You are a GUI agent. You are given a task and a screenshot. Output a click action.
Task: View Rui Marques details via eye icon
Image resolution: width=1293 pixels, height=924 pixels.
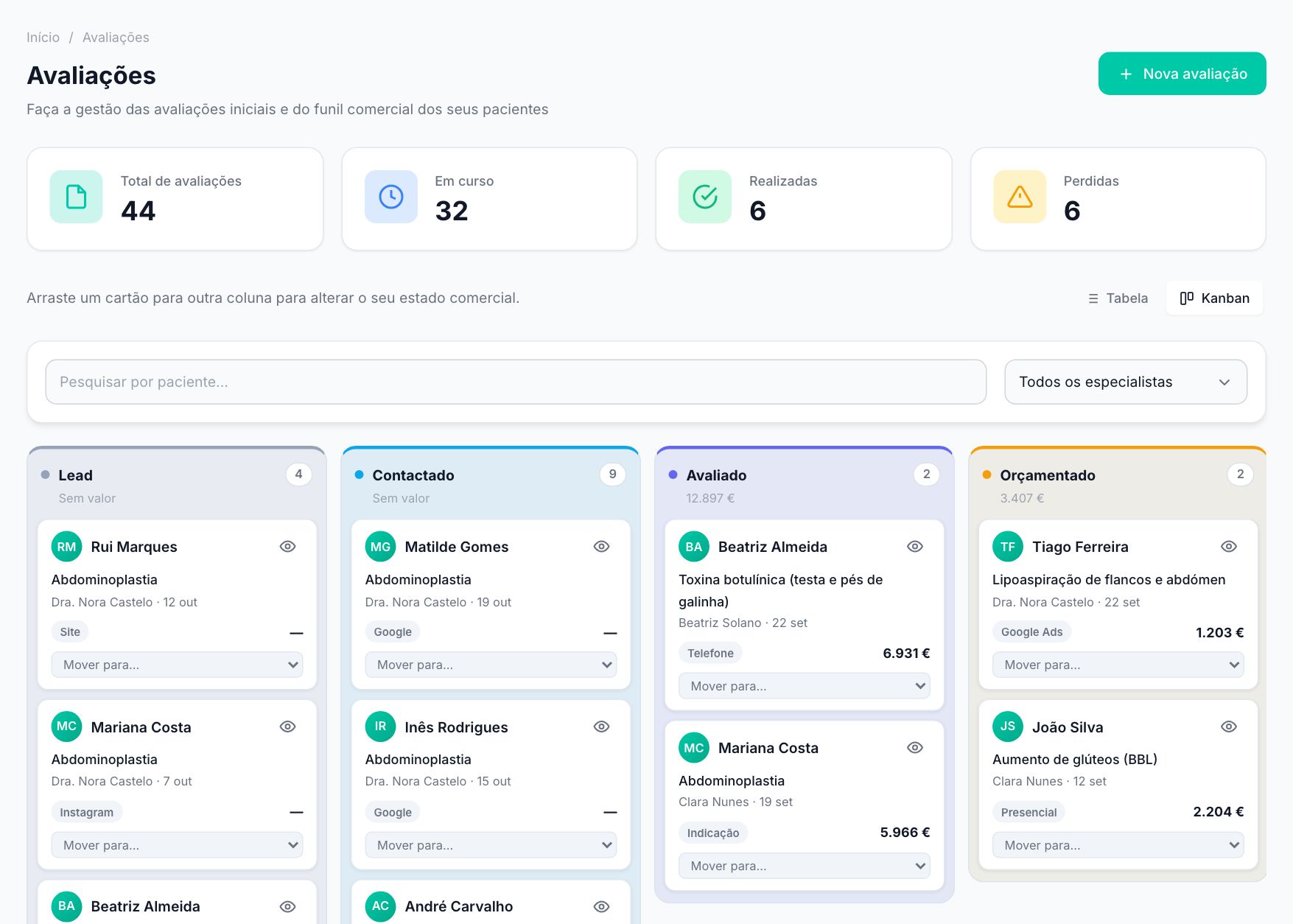click(x=288, y=547)
